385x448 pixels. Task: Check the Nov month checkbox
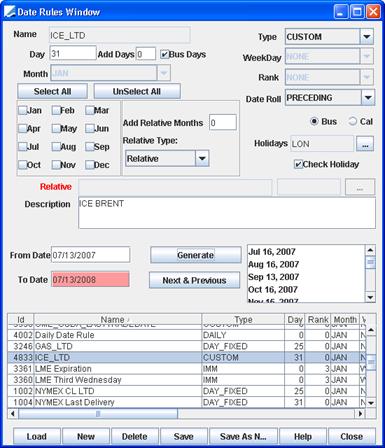click(x=56, y=165)
